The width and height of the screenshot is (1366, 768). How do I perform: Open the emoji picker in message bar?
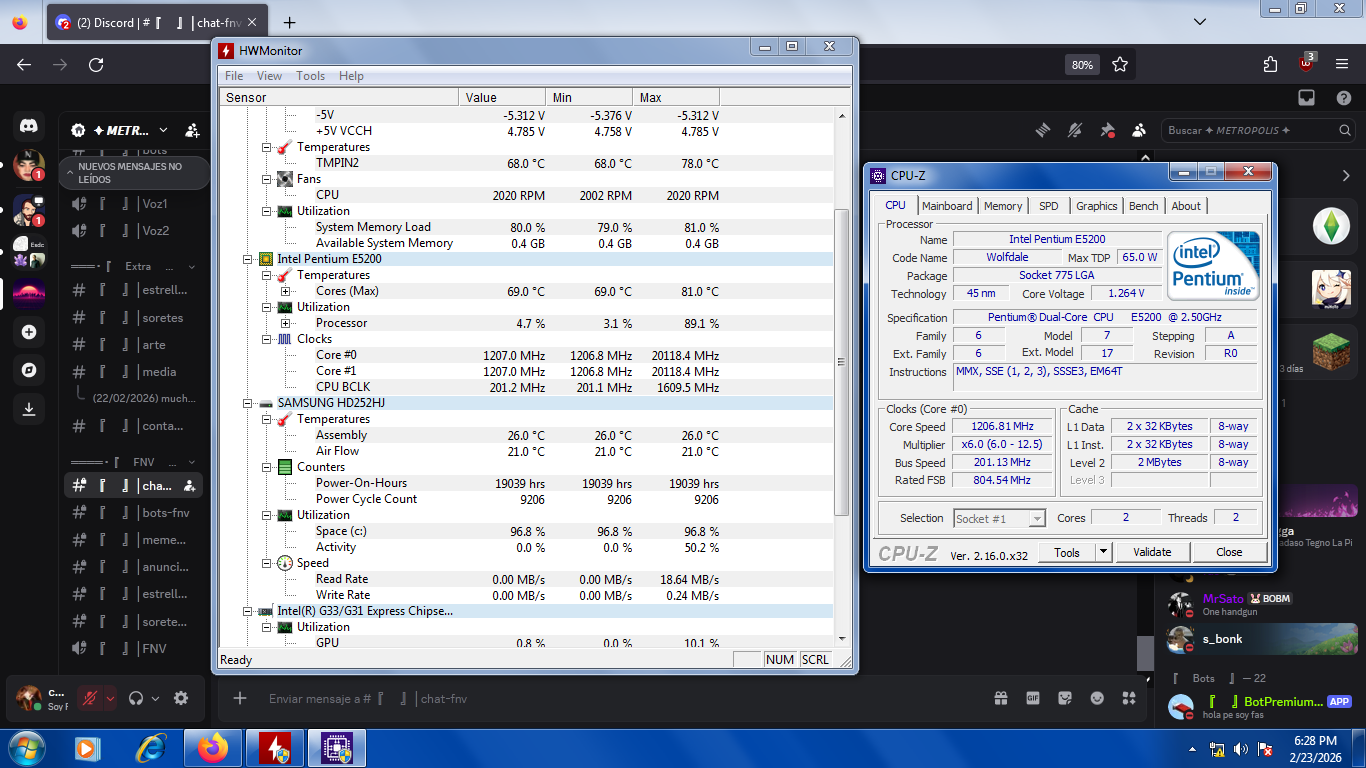point(1097,698)
